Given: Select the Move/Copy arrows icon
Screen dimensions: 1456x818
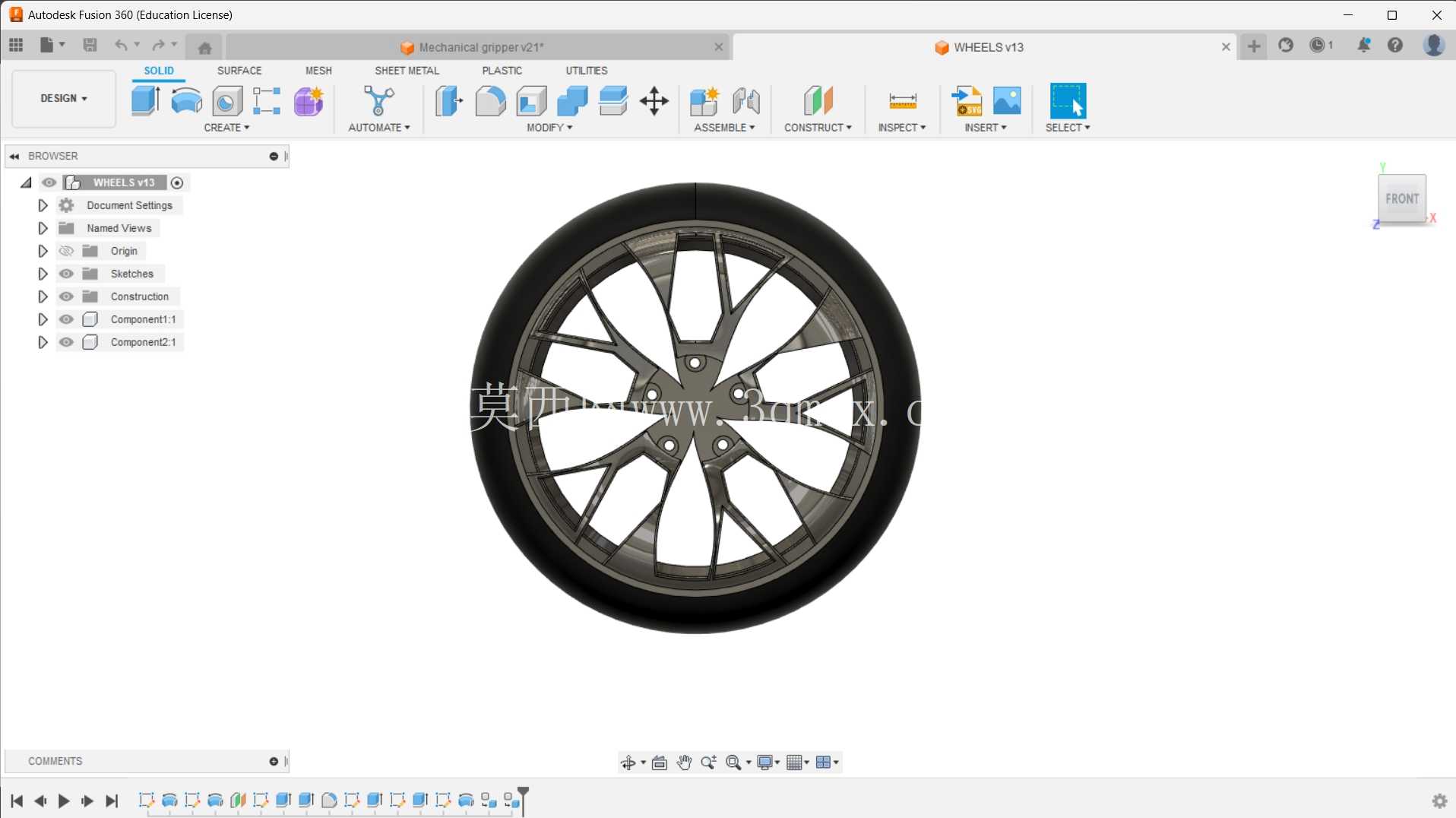Looking at the screenshot, I should (x=654, y=100).
